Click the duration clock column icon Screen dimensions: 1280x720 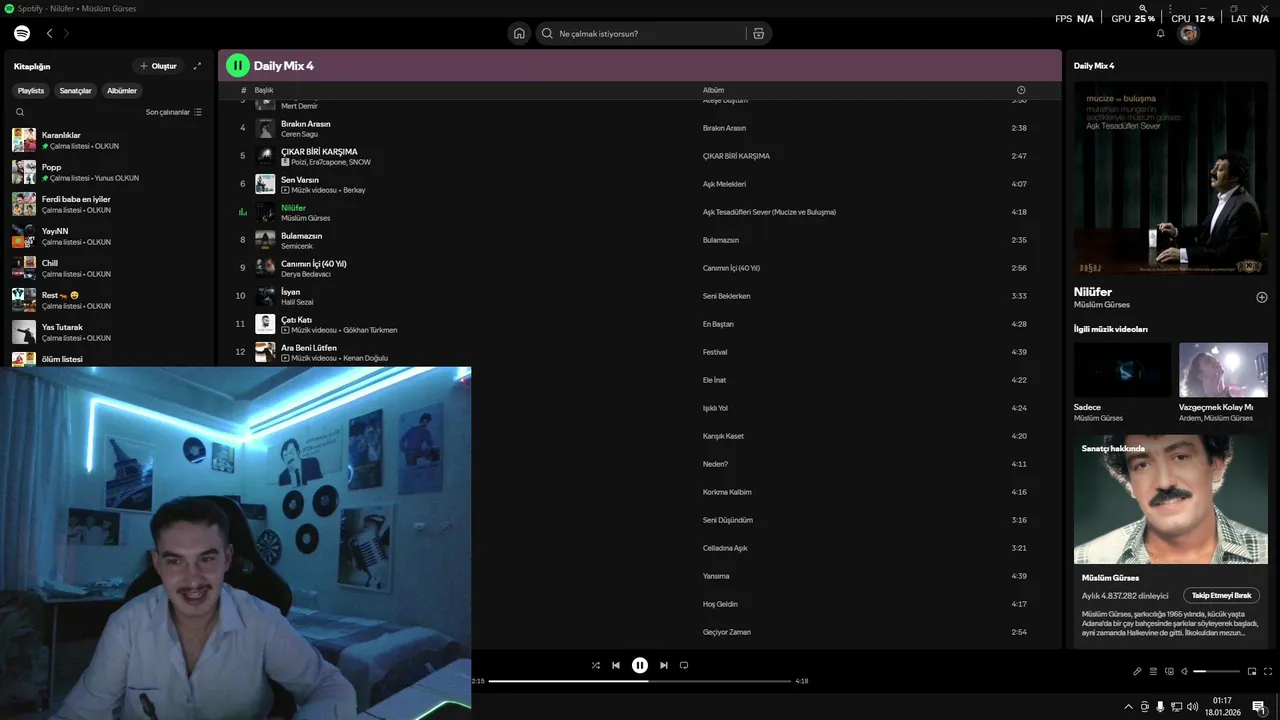click(1021, 90)
